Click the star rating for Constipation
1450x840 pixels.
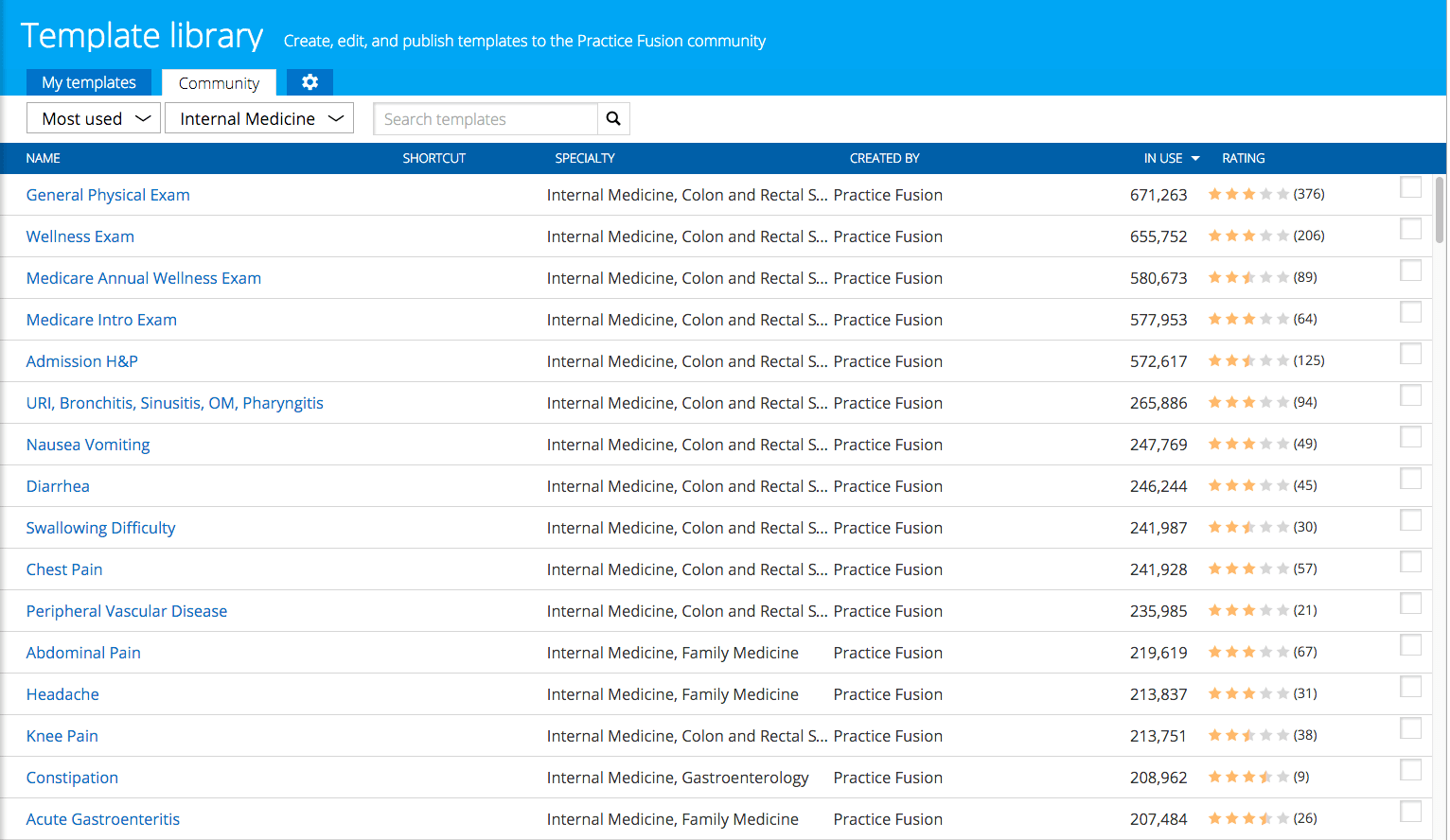point(1247,778)
